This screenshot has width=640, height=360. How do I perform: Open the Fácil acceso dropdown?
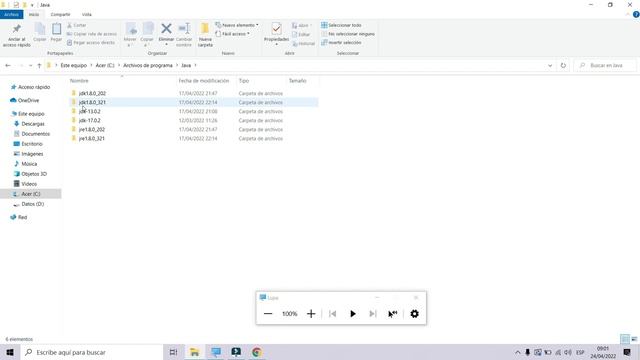click(x=233, y=34)
